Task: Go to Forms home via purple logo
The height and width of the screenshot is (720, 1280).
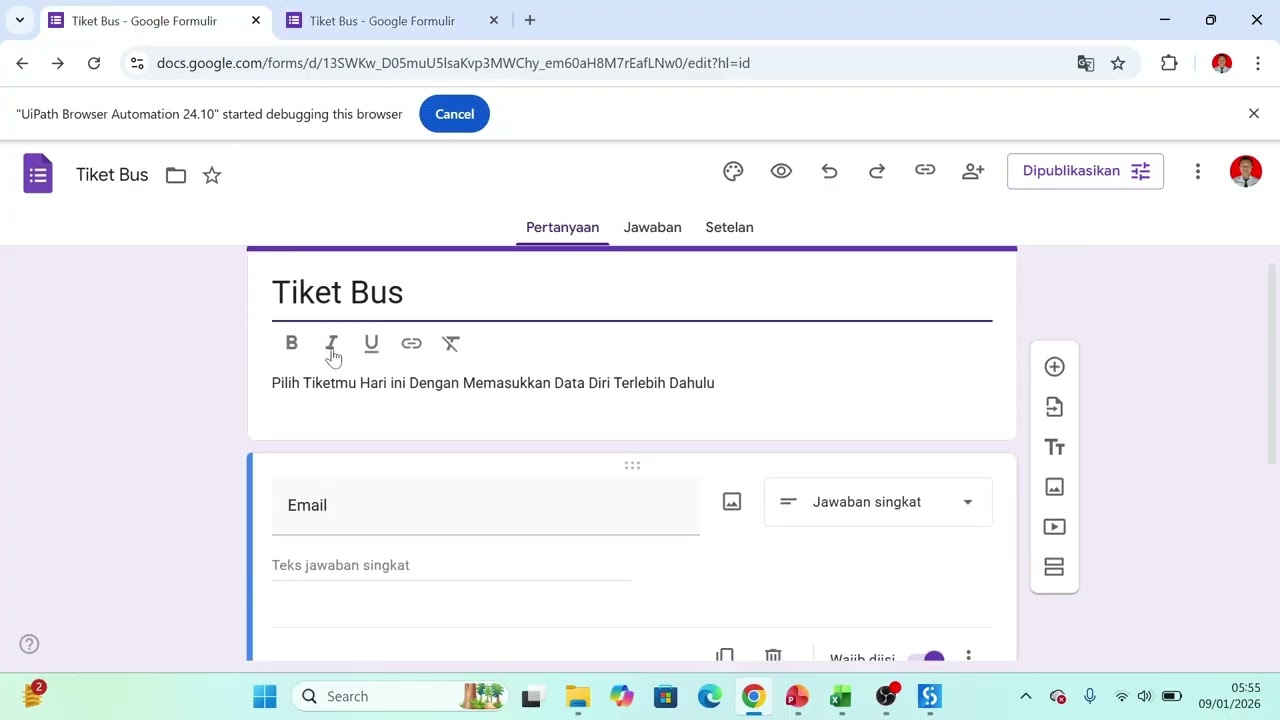Action: coord(38,174)
